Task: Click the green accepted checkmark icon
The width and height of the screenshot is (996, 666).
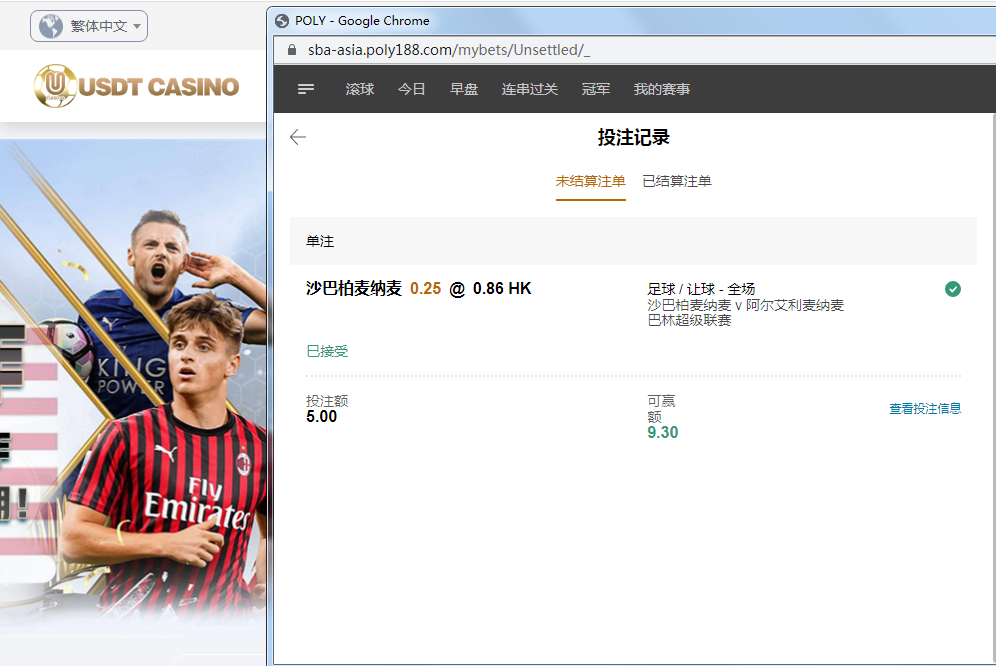Action: 952,289
